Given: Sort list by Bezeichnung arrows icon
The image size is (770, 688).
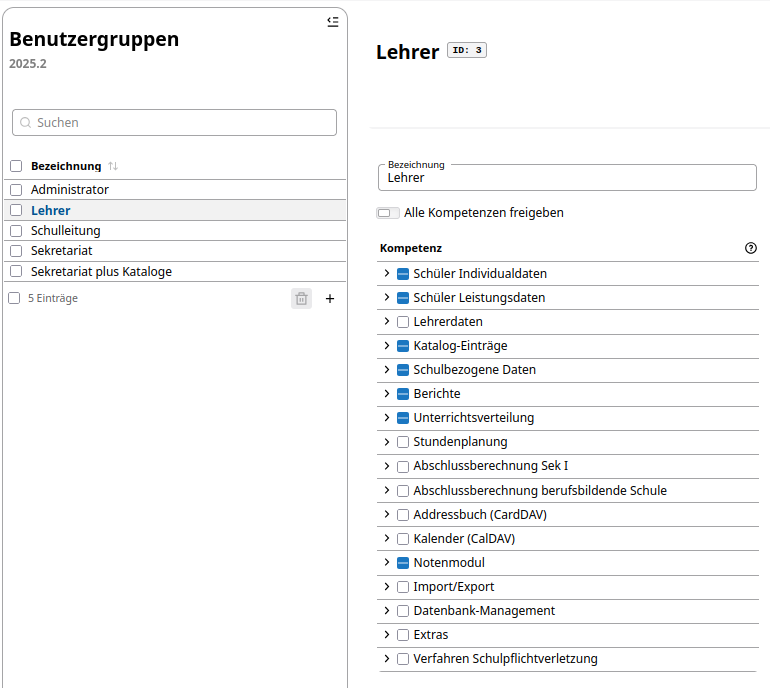Looking at the screenshot, I should coord(113,166).
